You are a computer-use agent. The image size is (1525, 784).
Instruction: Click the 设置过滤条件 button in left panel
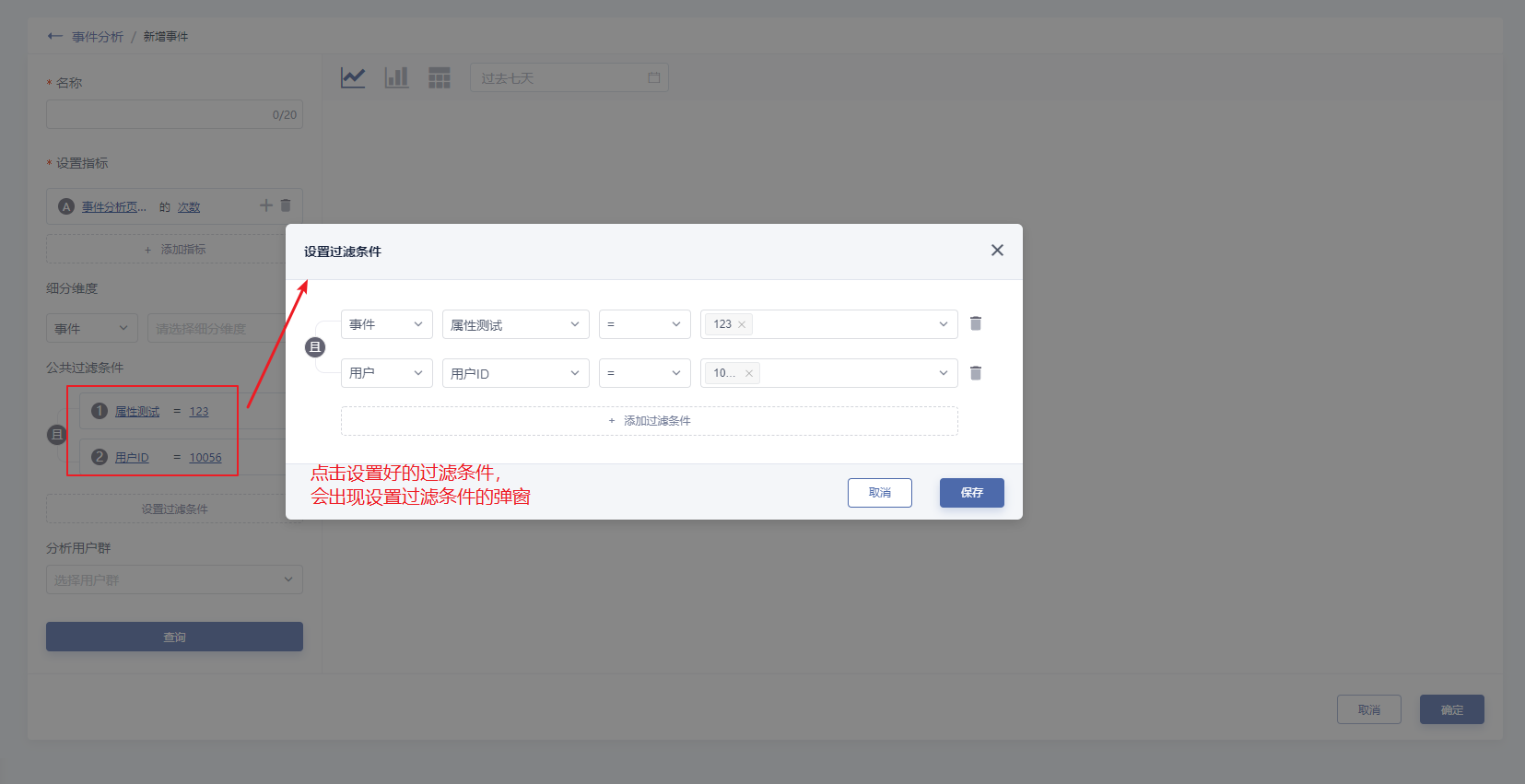(174, 509)
